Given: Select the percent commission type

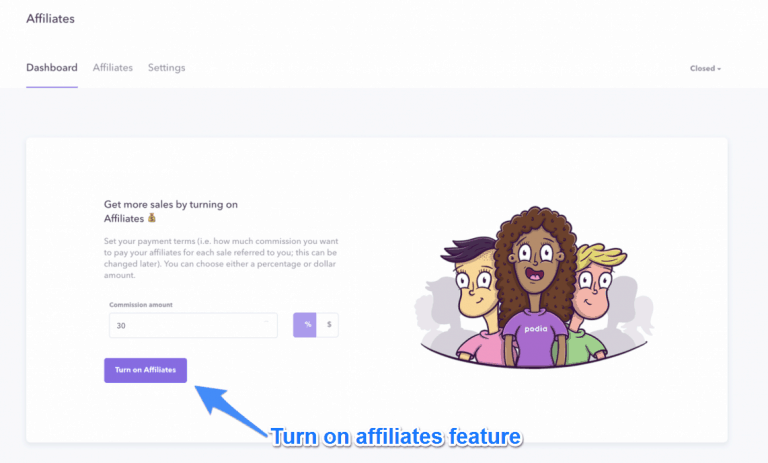Looking at the screenshot, I should pos(305,325).
